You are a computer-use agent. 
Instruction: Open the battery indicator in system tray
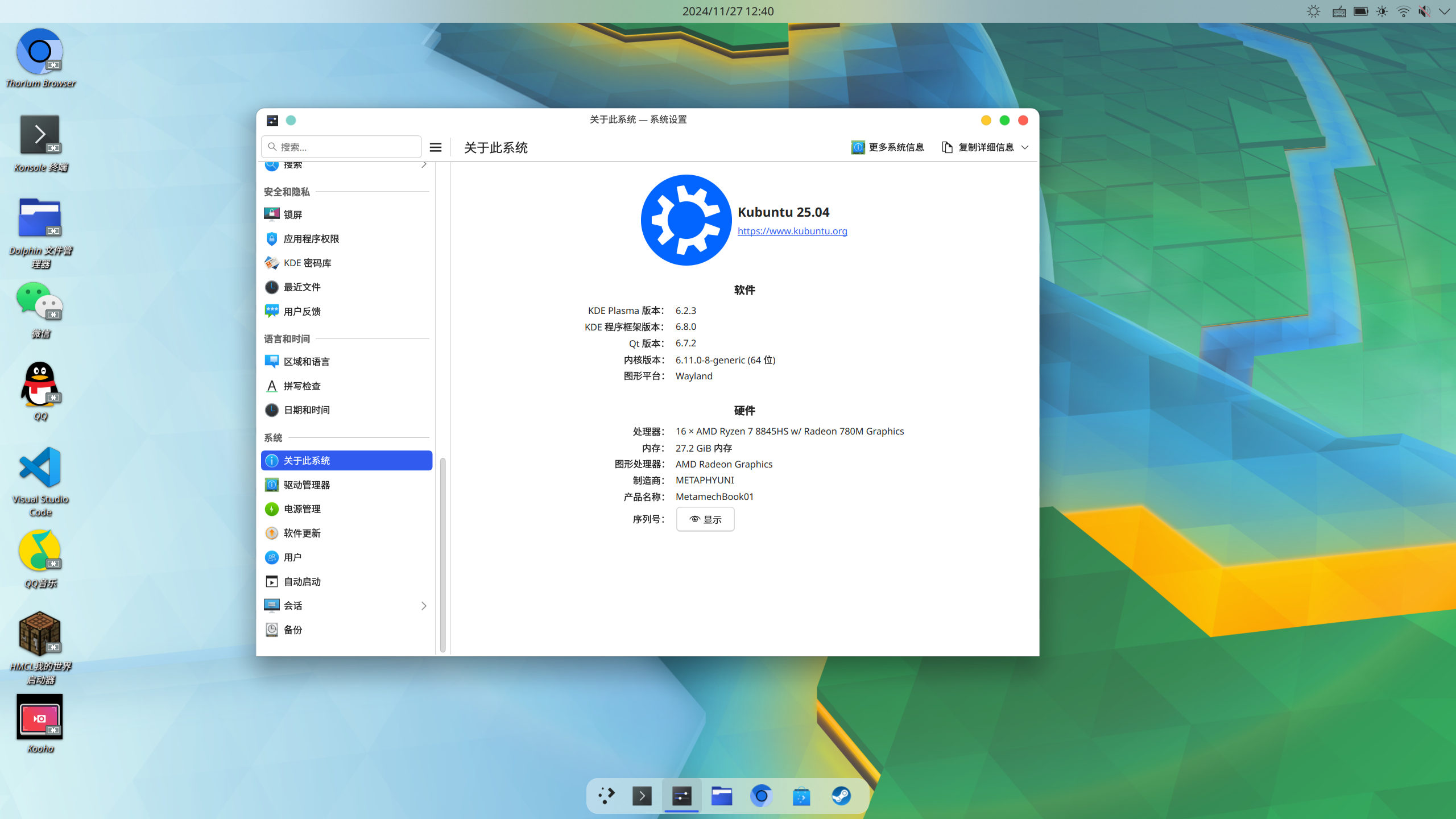[1361, 11]
